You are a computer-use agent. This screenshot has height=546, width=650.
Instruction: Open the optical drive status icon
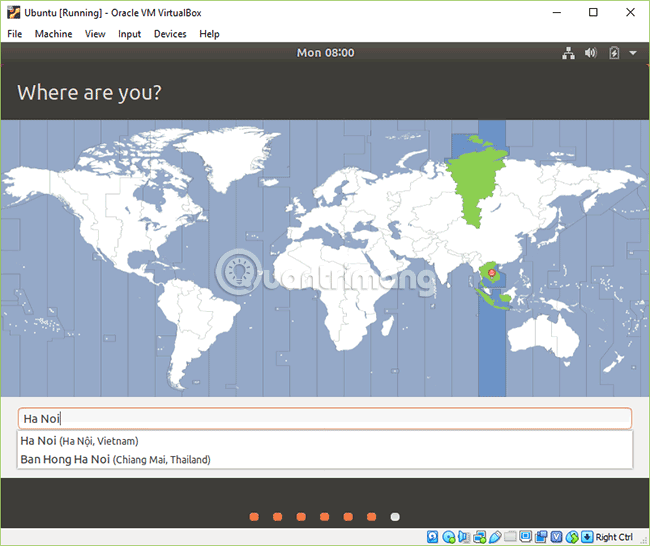coord(449,537)
